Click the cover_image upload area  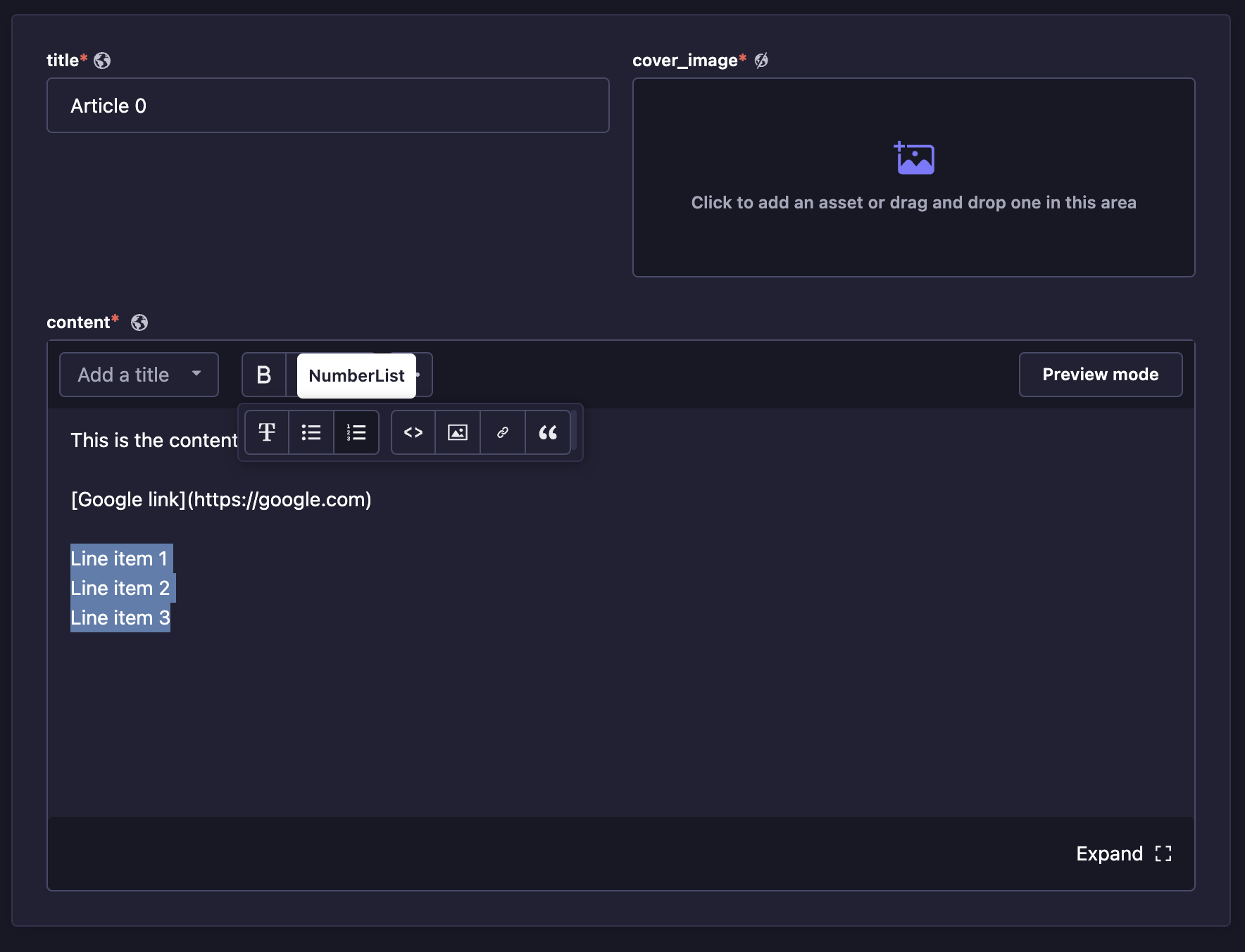pos(913,177)
